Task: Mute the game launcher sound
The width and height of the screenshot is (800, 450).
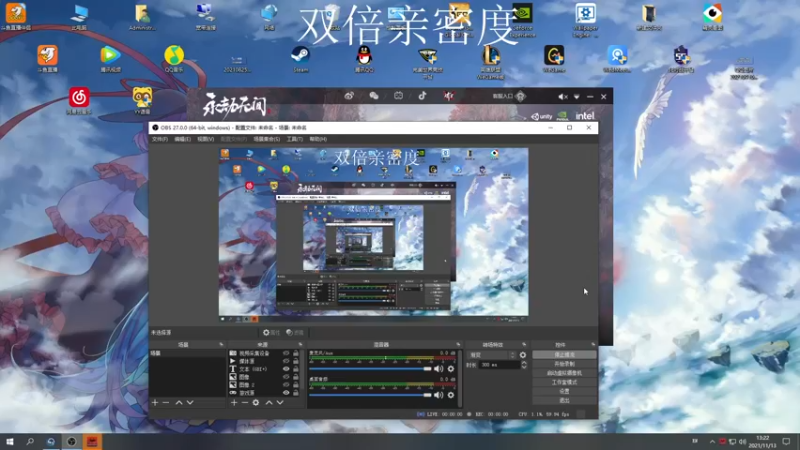Action: (562, 96)
